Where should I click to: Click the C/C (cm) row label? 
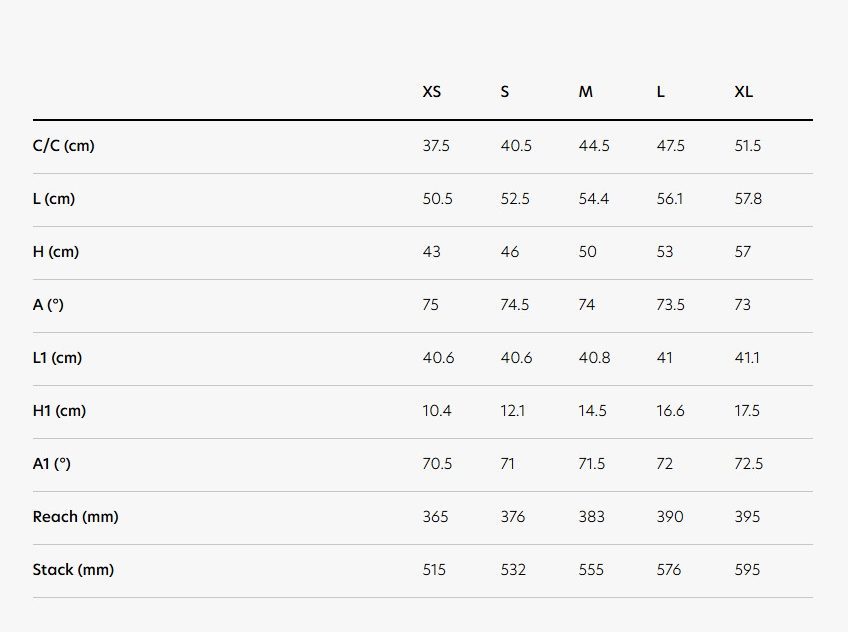pyautogui.click(x=63, y=145)
